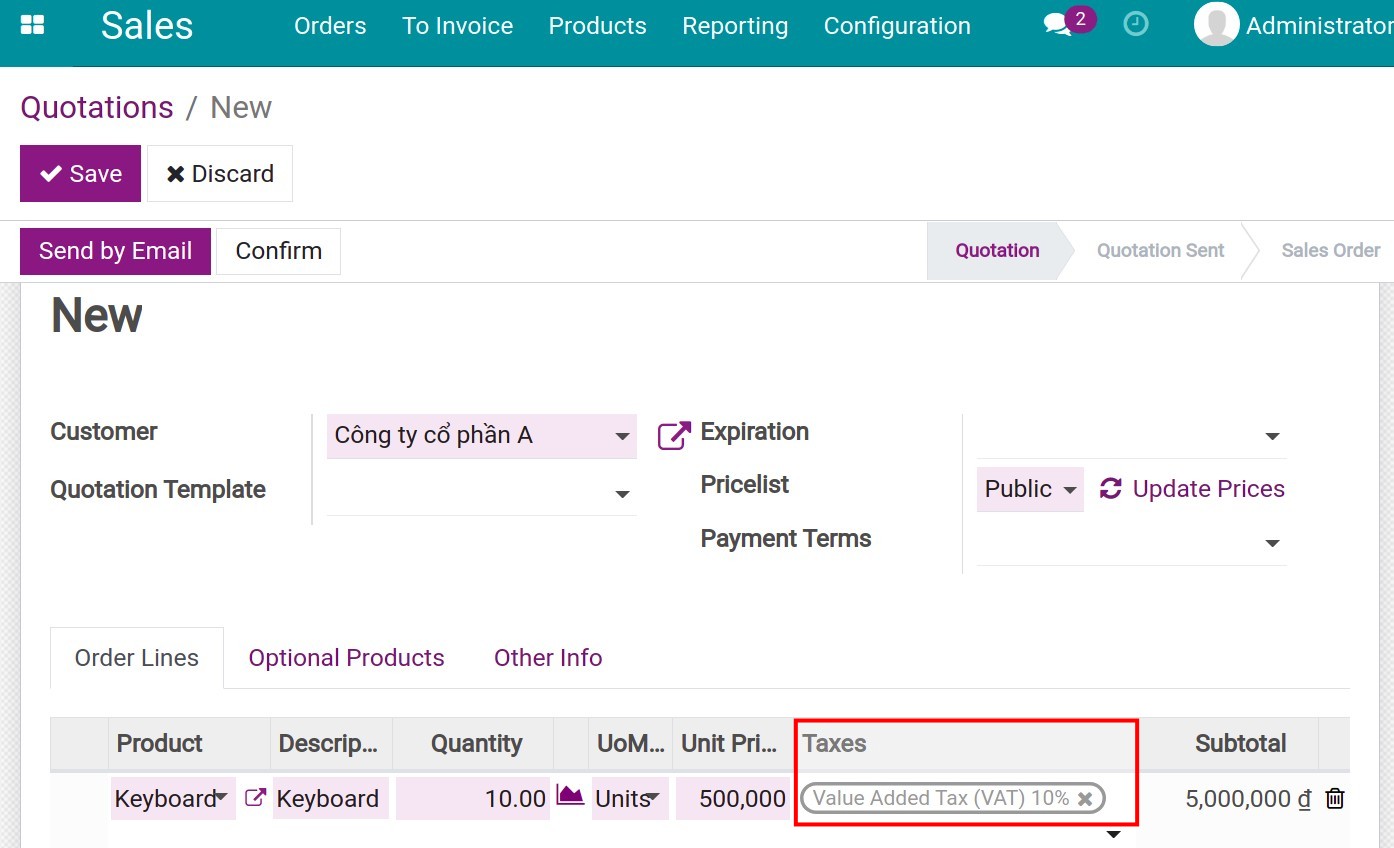The image size is (1394, 848).
Task: Click the Administrator avatar picture
Action: (1216, 24)
